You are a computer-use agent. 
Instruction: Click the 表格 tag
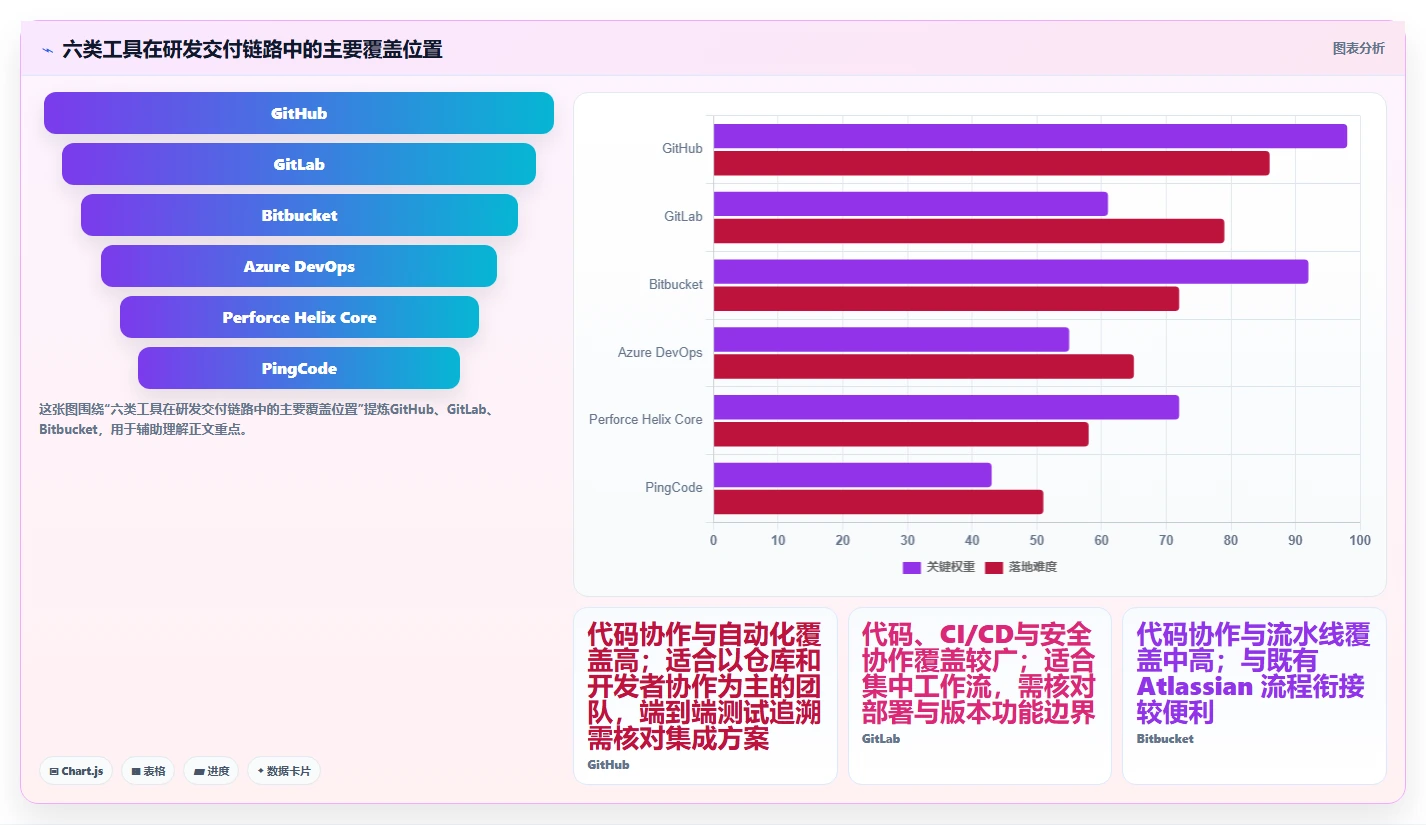point(148,771)
